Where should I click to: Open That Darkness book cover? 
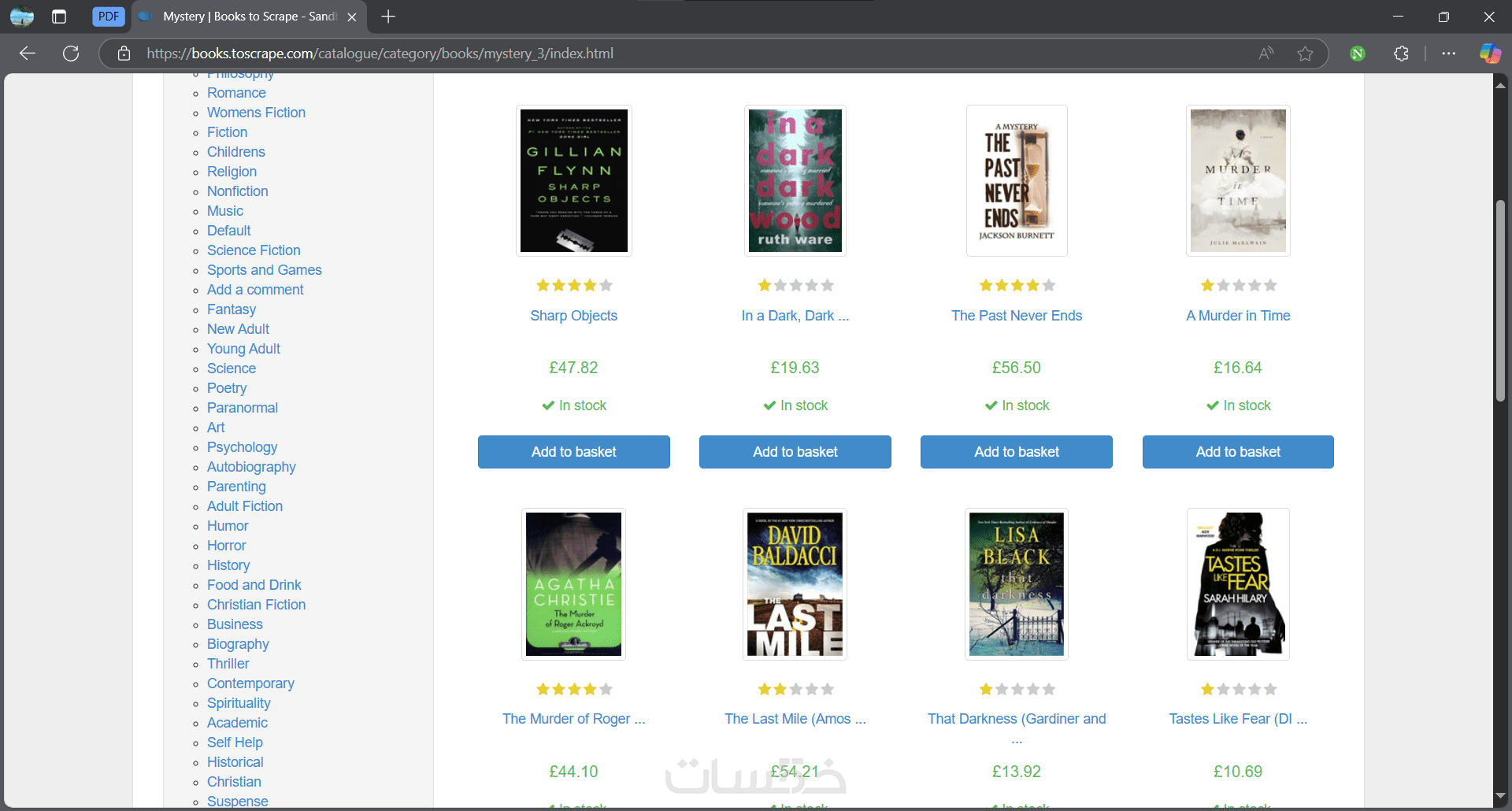point(1017,583)
